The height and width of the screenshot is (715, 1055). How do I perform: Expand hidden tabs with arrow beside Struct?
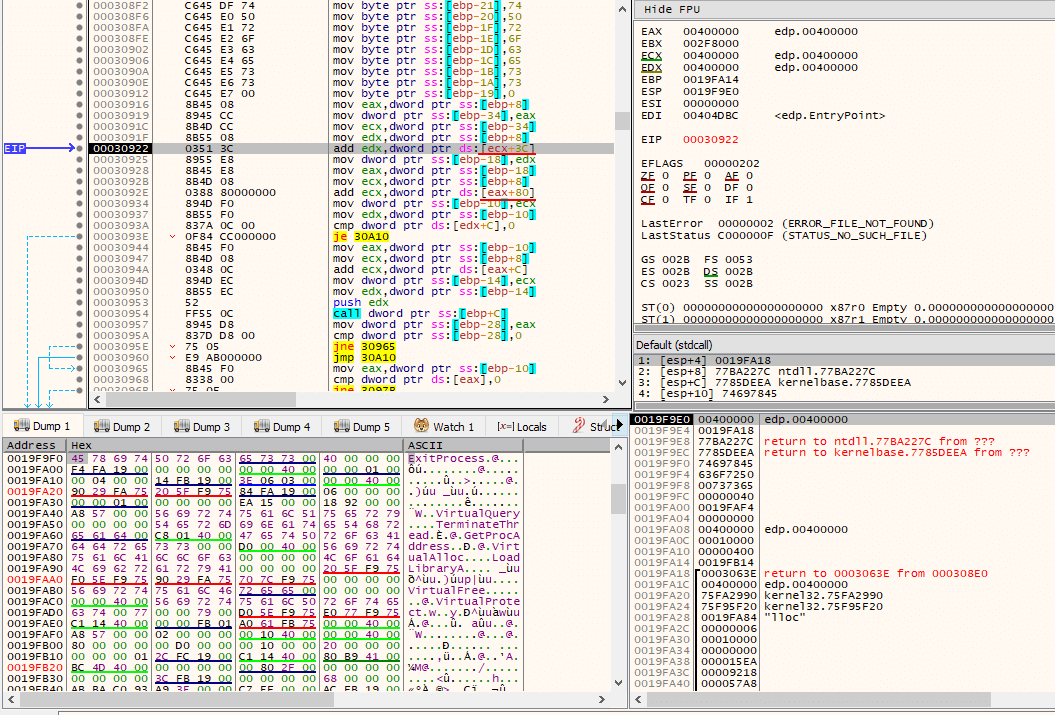[620, 425]
